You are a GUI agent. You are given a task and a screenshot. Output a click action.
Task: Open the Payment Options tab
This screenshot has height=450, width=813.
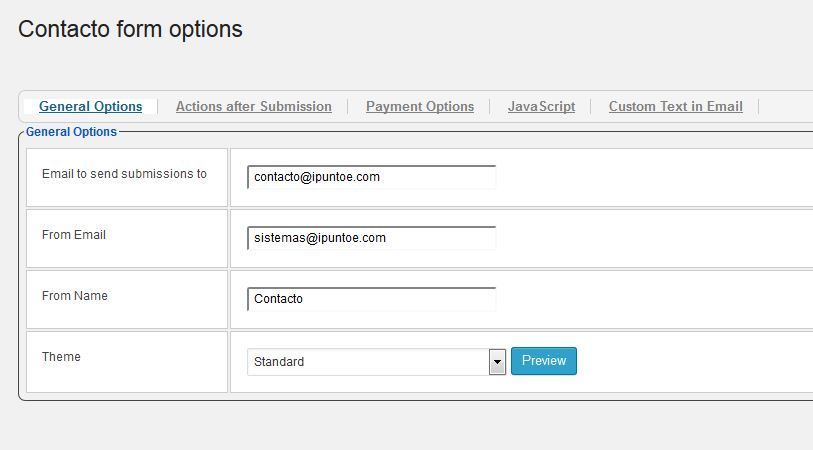point(419,106)
